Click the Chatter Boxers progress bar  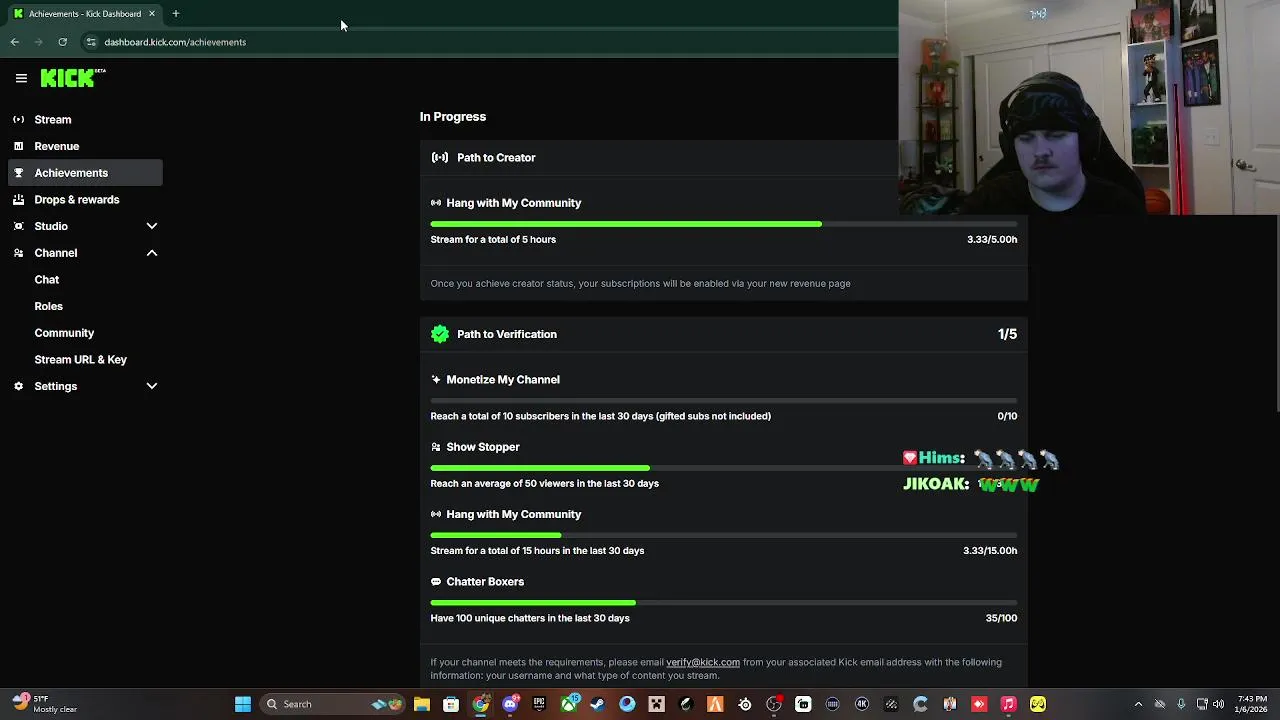(x=724, y=602)
